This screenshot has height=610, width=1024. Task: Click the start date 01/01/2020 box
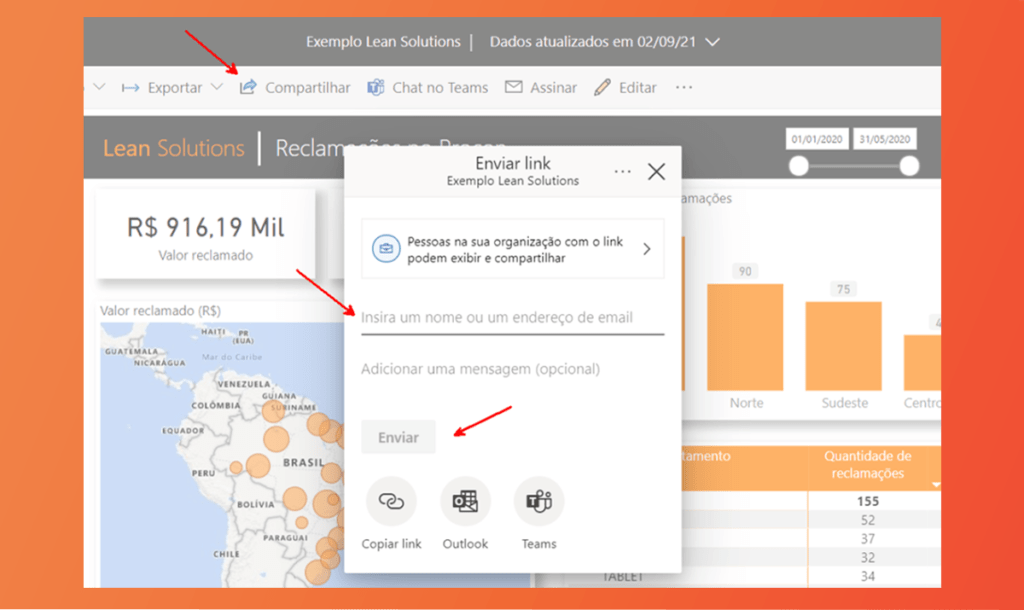[x=816, y=139]
